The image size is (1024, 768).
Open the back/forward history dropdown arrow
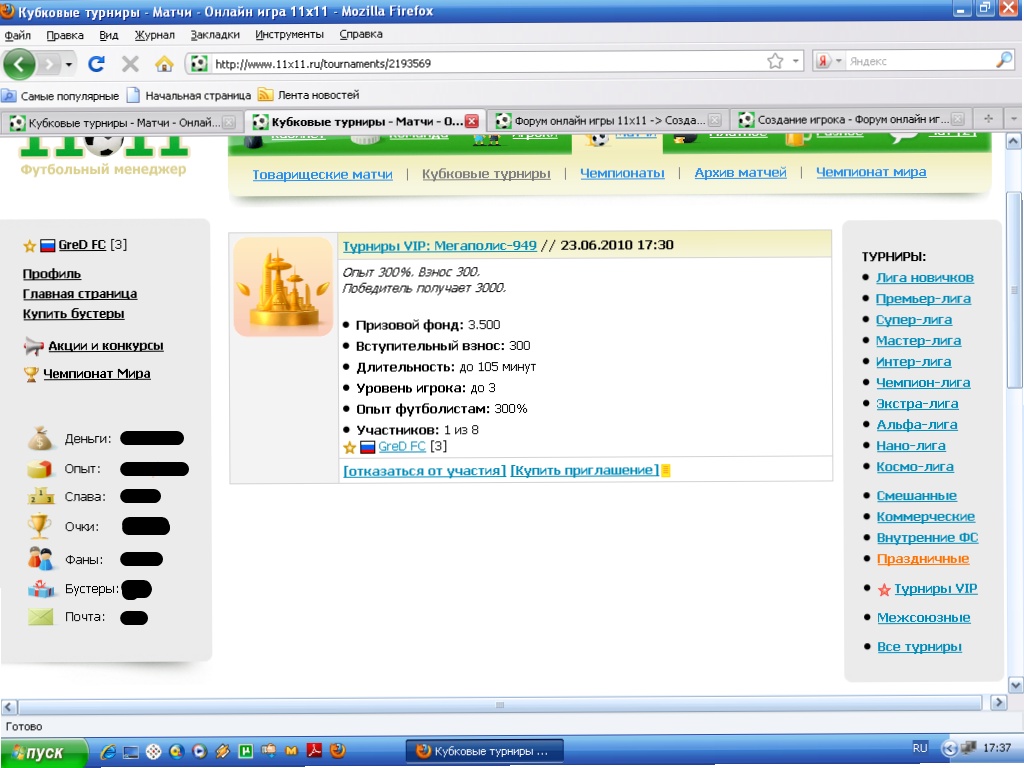69,63
